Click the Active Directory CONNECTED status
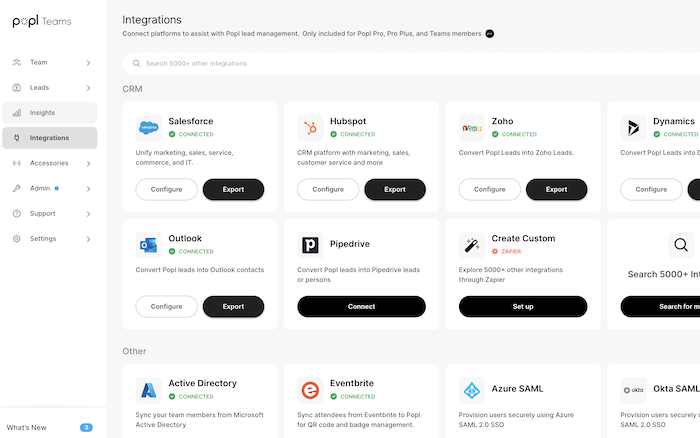This screenshot has height=438, width=700. pyautogui.click(x=191, y=396)
